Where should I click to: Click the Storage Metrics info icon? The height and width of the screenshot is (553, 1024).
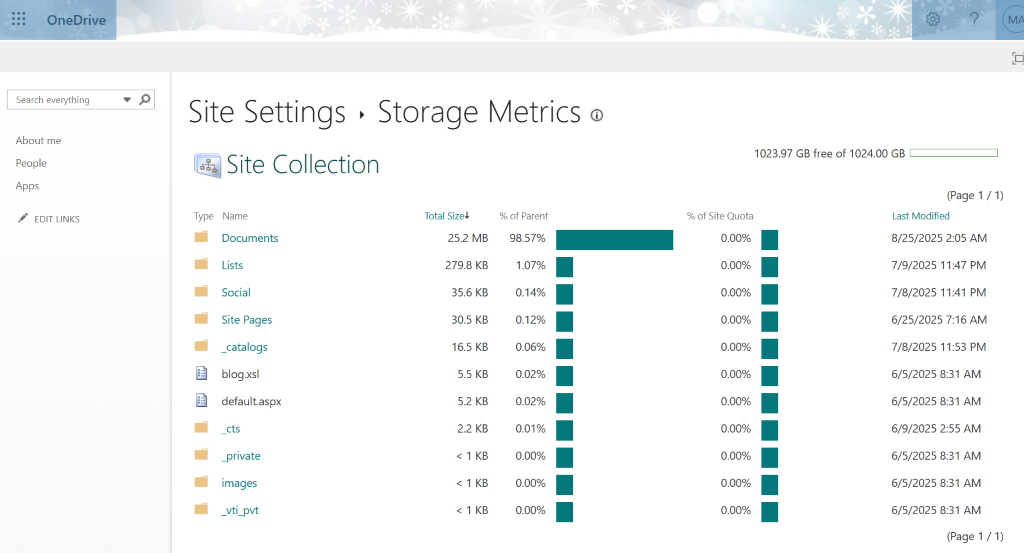click(x=597, y=115)
